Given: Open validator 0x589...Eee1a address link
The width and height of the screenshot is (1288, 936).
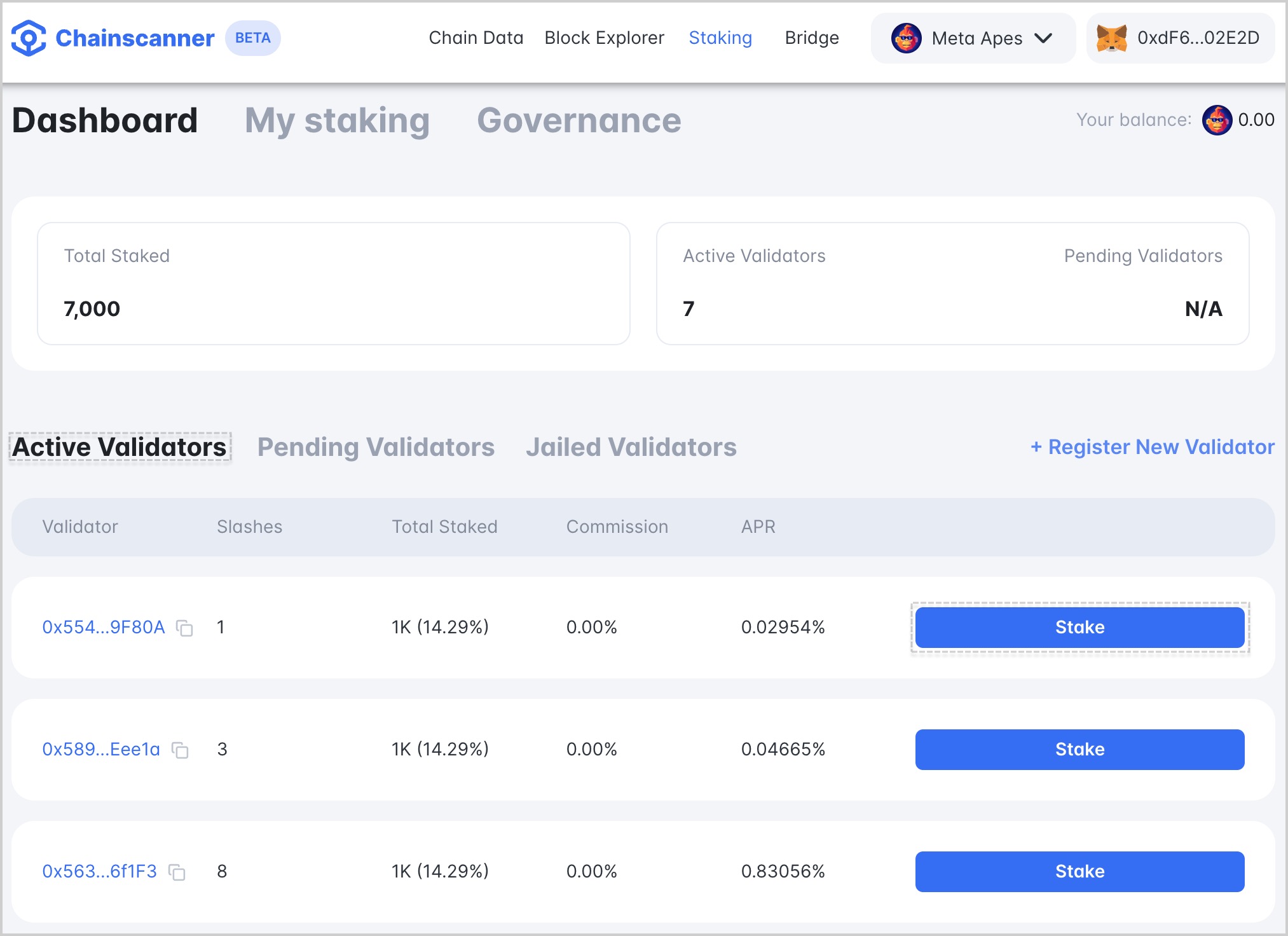Looking at the screenshot, I should [x=101, y=750].
